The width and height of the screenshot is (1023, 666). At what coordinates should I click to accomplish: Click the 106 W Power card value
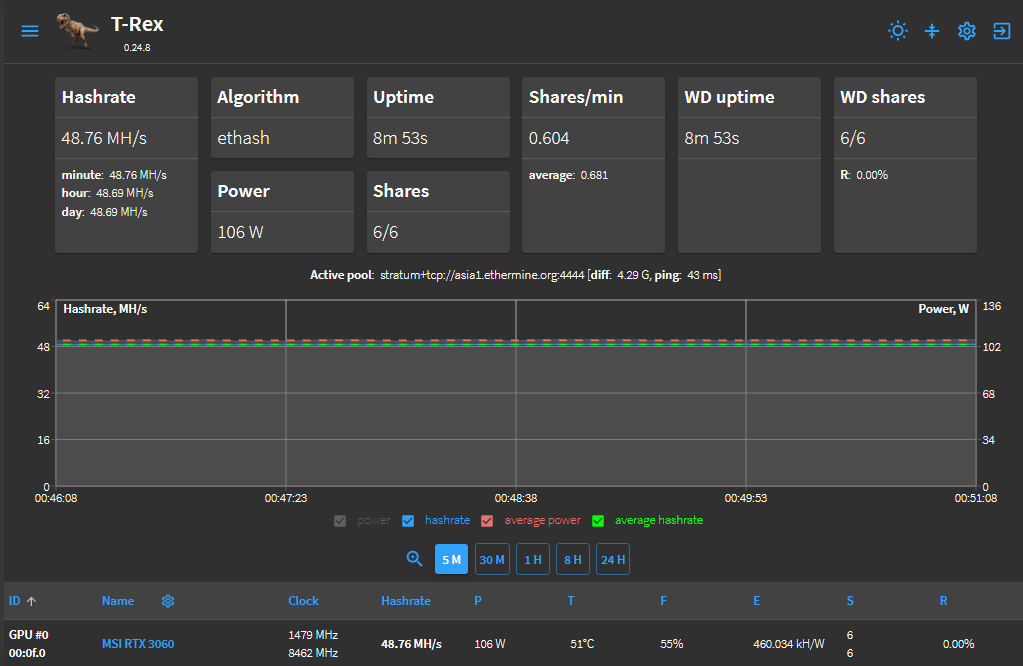click(240, 232)
